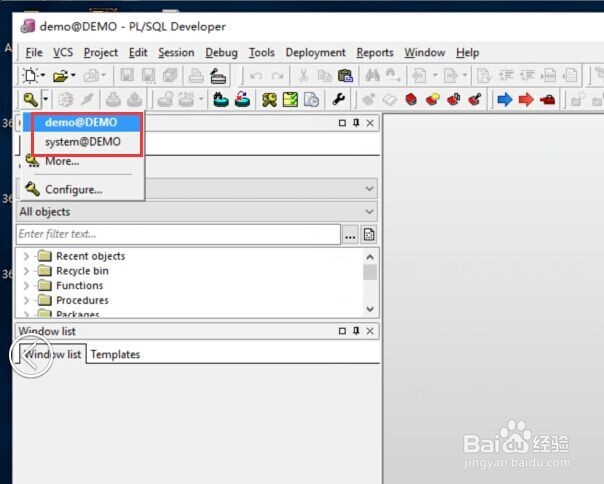Open the Help menu
Screen dimensions: 604x484
pyautogui.click(x=467, y=52)
